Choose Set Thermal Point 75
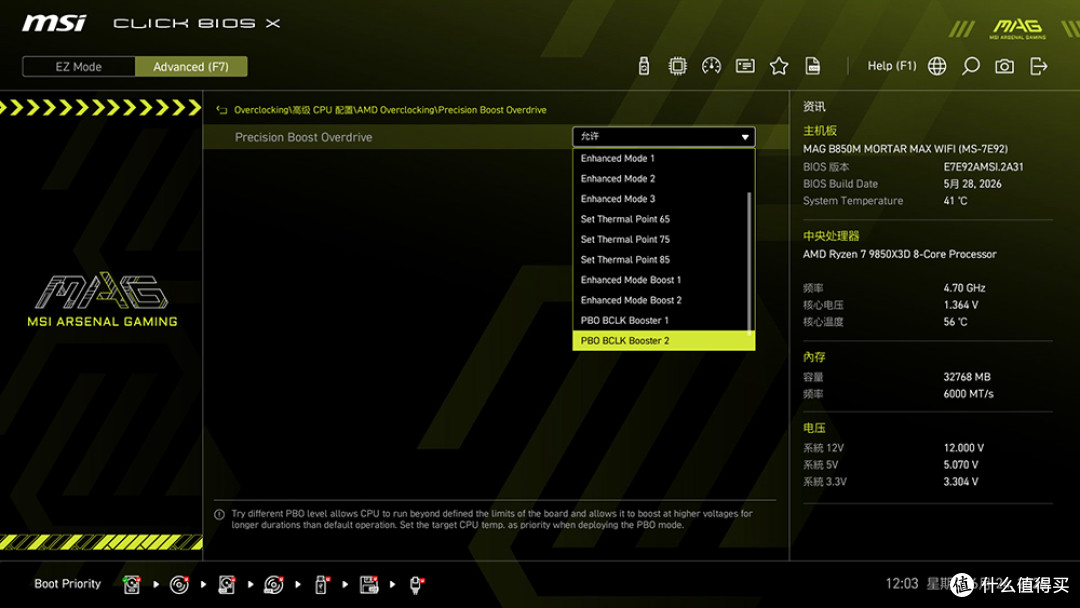 click(663, 240)
